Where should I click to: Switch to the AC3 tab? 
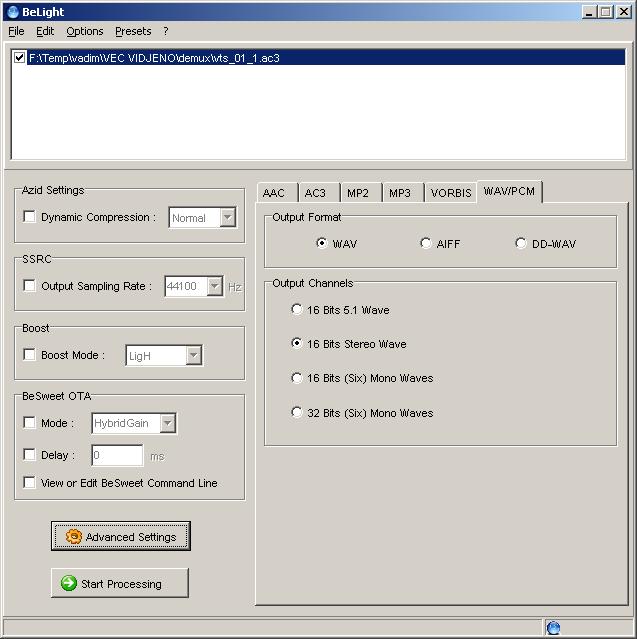pyautogui.click(x=319, y=193)
